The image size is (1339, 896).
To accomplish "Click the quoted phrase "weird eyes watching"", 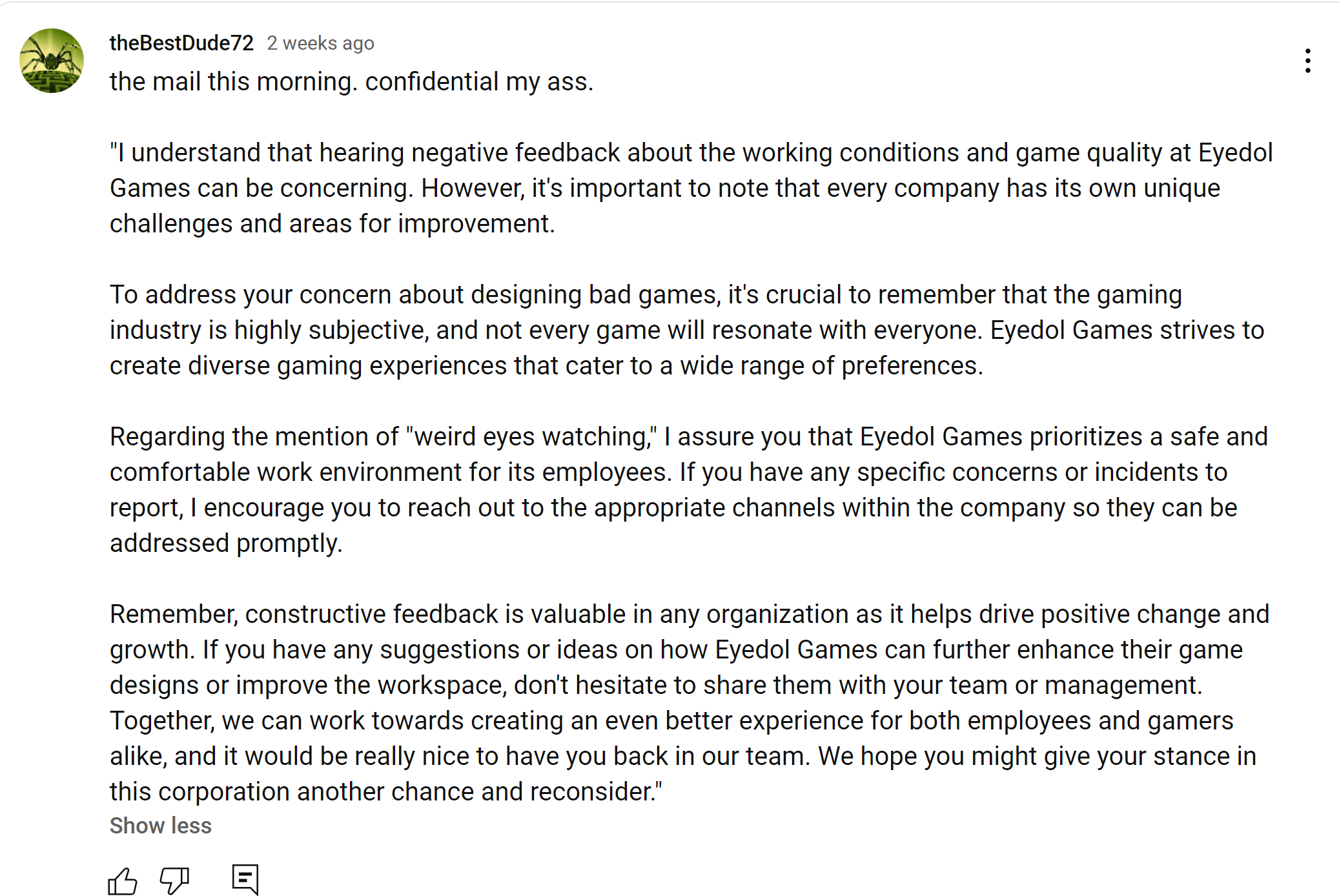I will [531, 437].
